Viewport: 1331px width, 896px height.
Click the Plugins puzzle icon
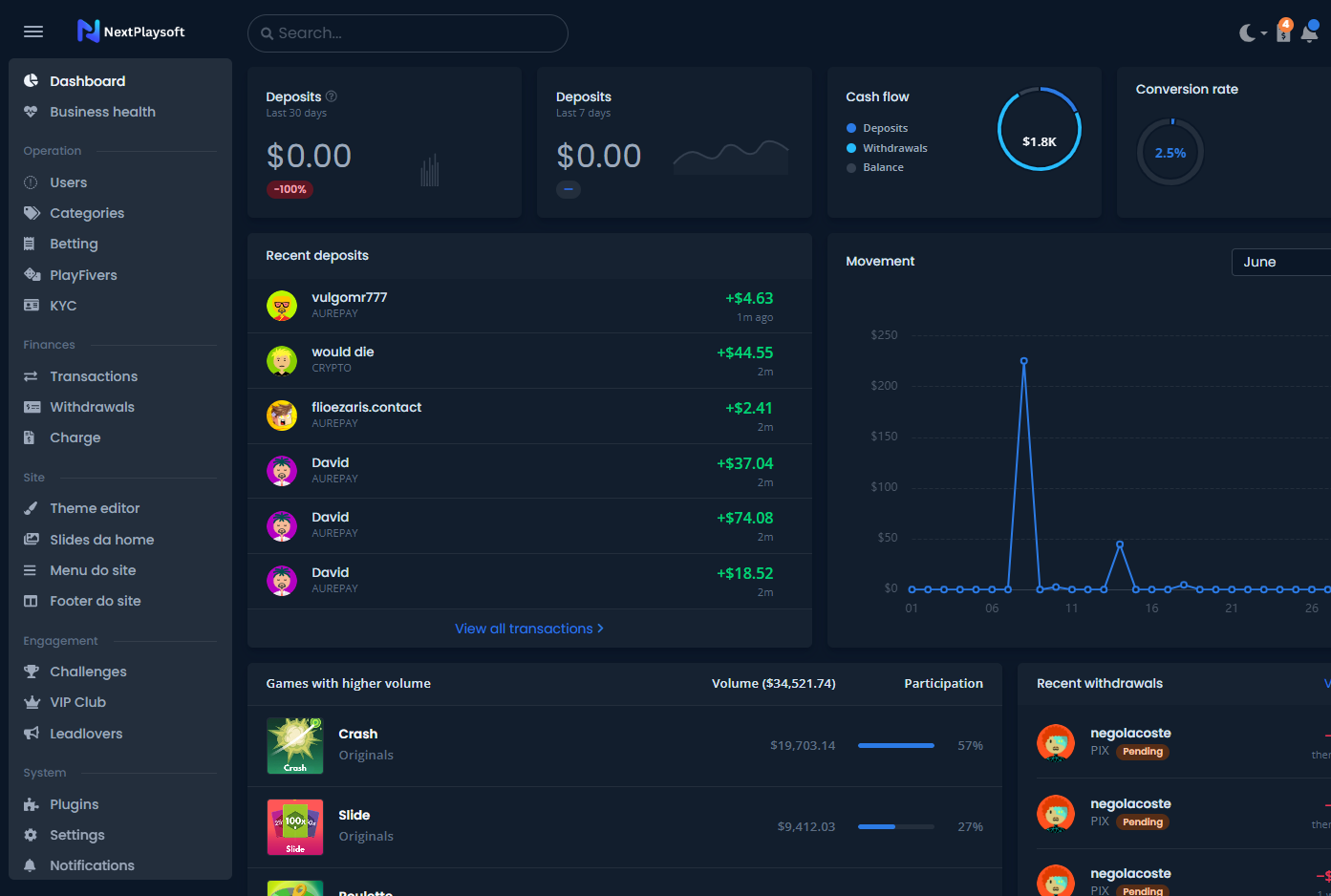point(32,804)
